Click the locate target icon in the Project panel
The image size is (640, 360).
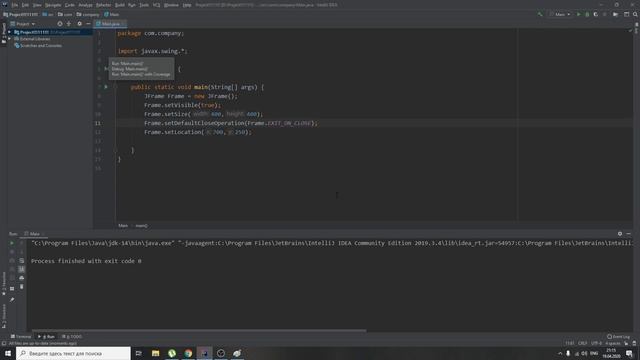coord(60,24)
